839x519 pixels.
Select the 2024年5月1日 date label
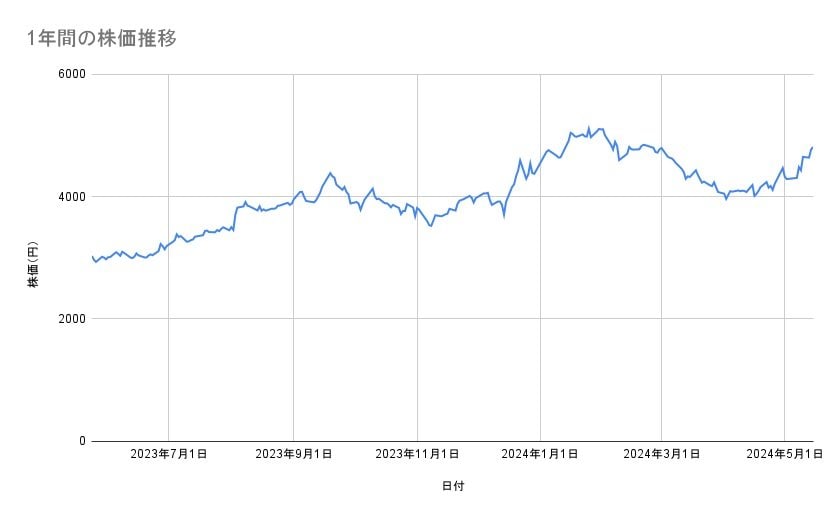point(784,454)
